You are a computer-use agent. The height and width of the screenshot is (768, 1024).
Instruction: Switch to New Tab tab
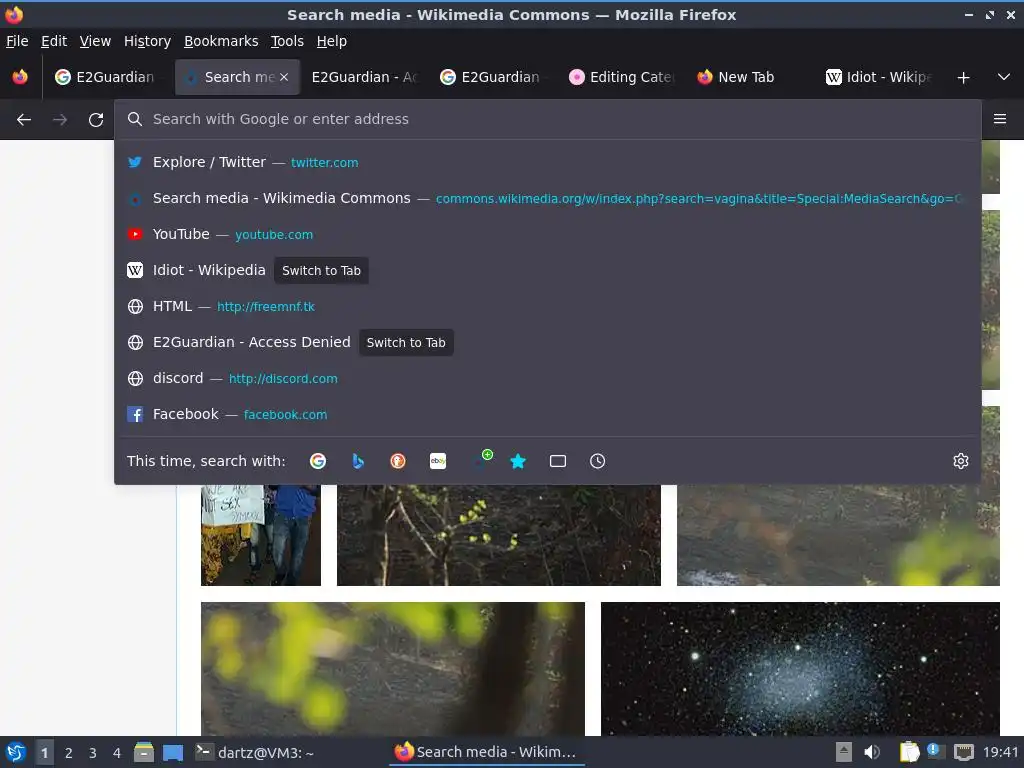click(751, 77)
